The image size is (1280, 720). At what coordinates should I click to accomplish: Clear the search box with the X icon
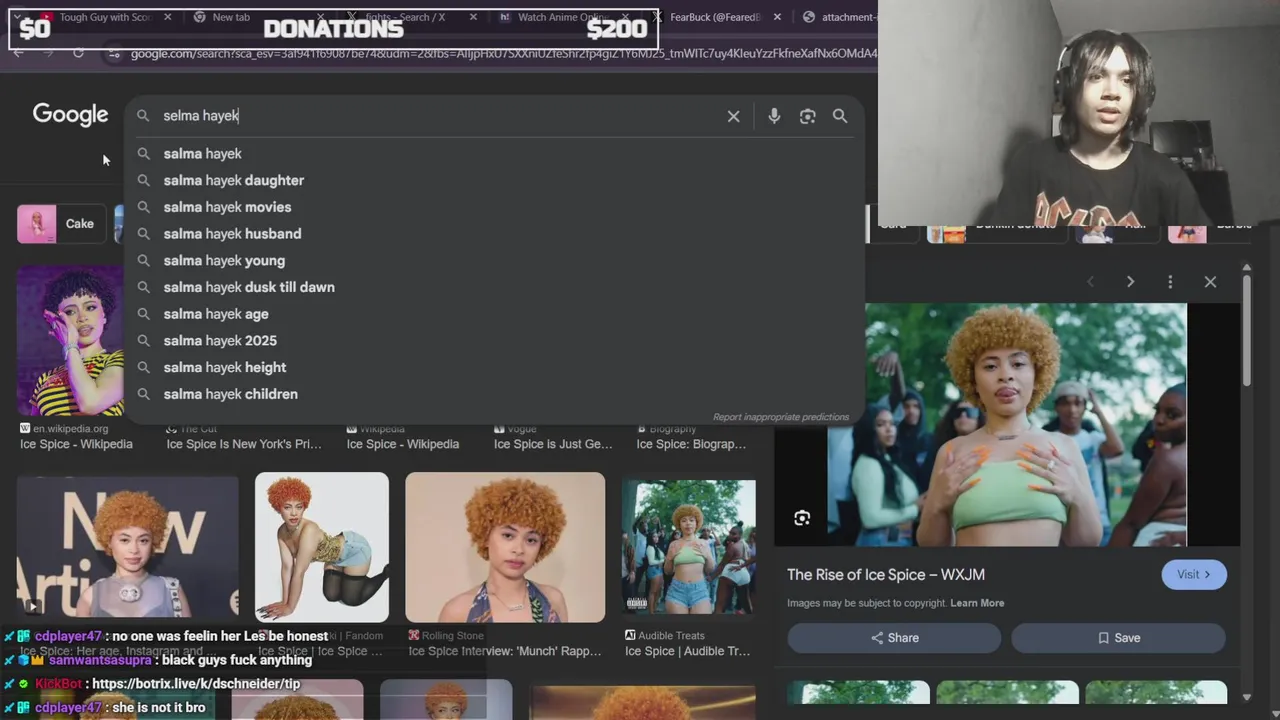733,116
